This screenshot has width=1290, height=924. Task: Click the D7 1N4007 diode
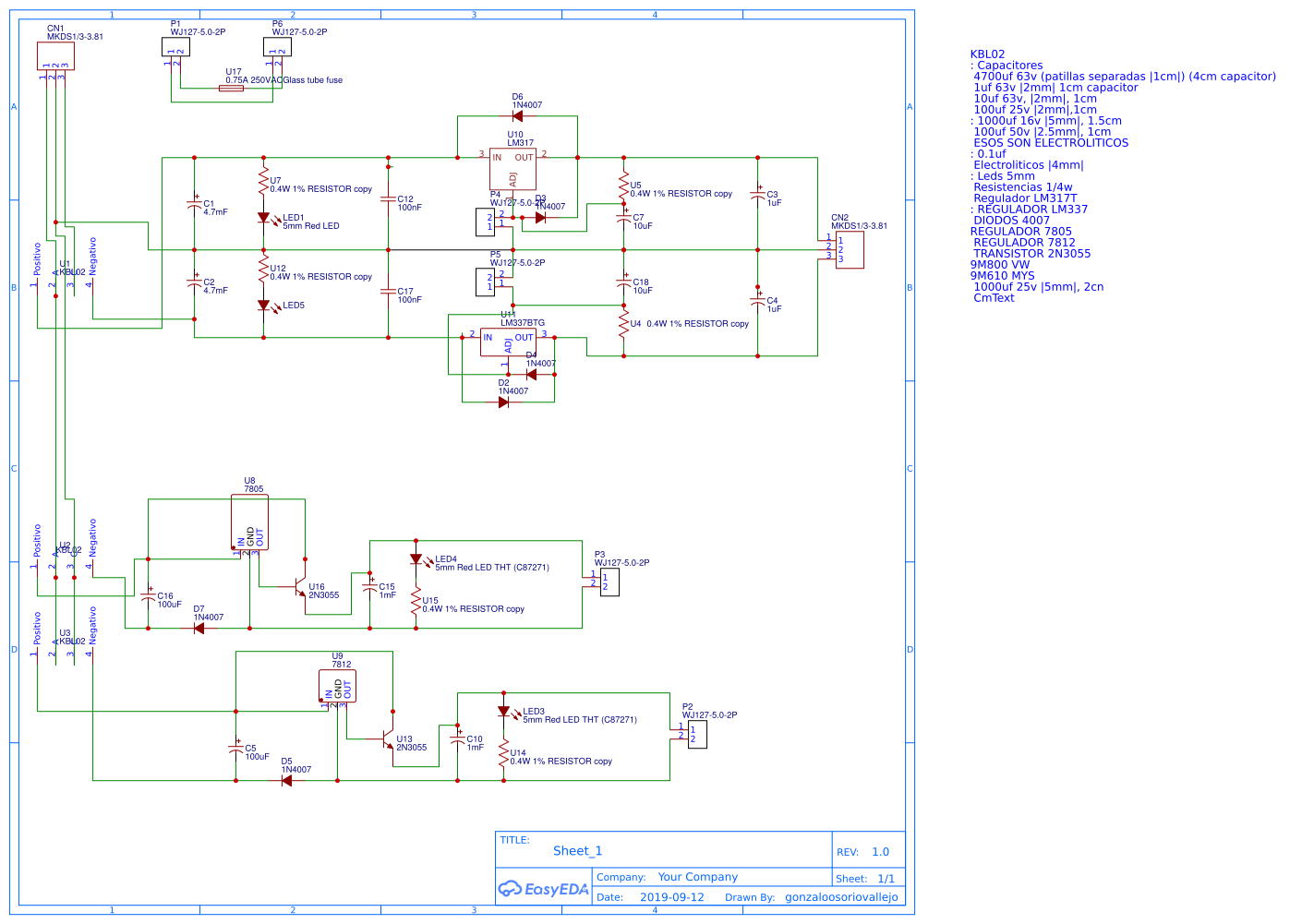point(199,629)
